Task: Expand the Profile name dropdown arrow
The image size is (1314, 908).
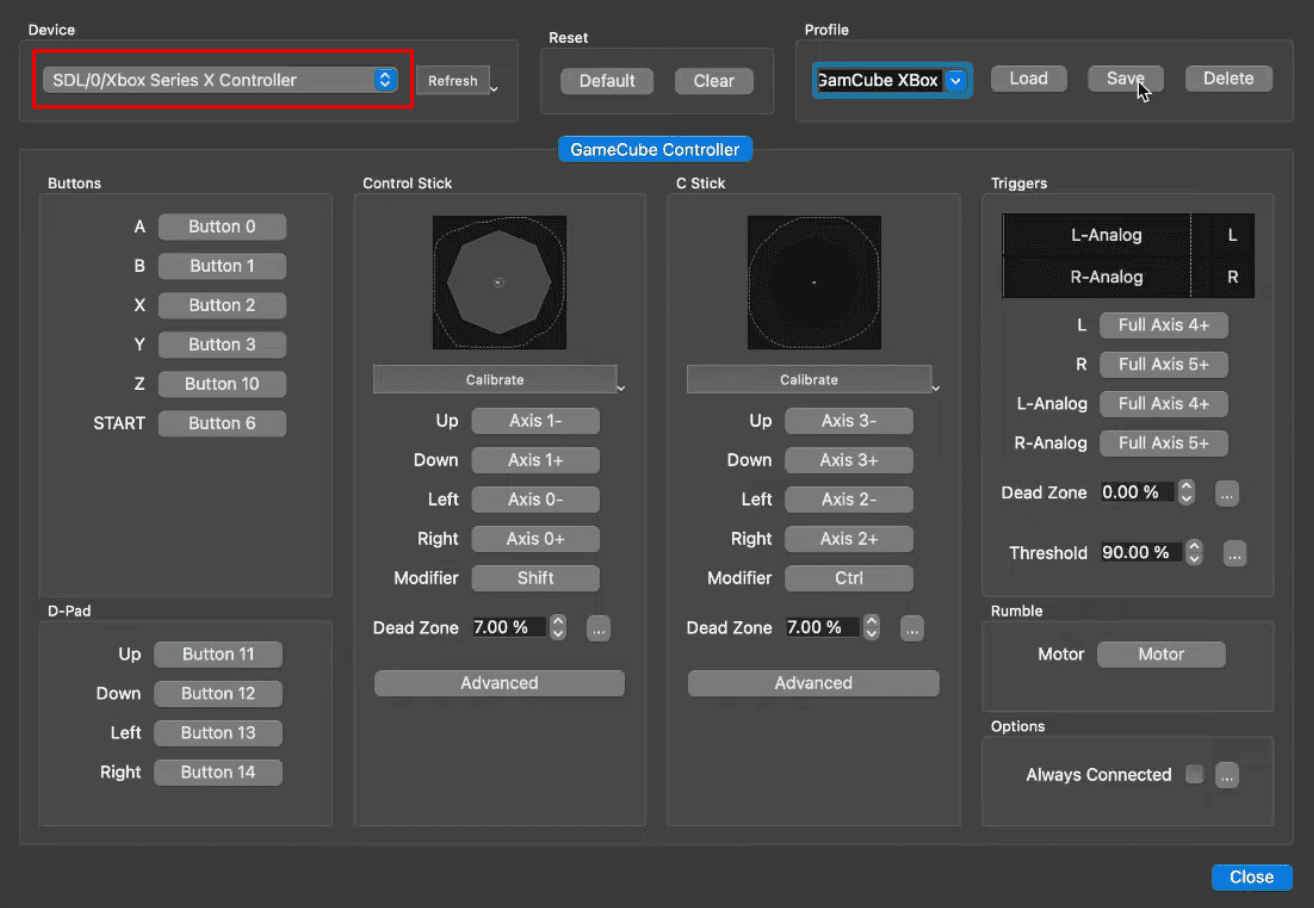Action: tap(956, 80)
